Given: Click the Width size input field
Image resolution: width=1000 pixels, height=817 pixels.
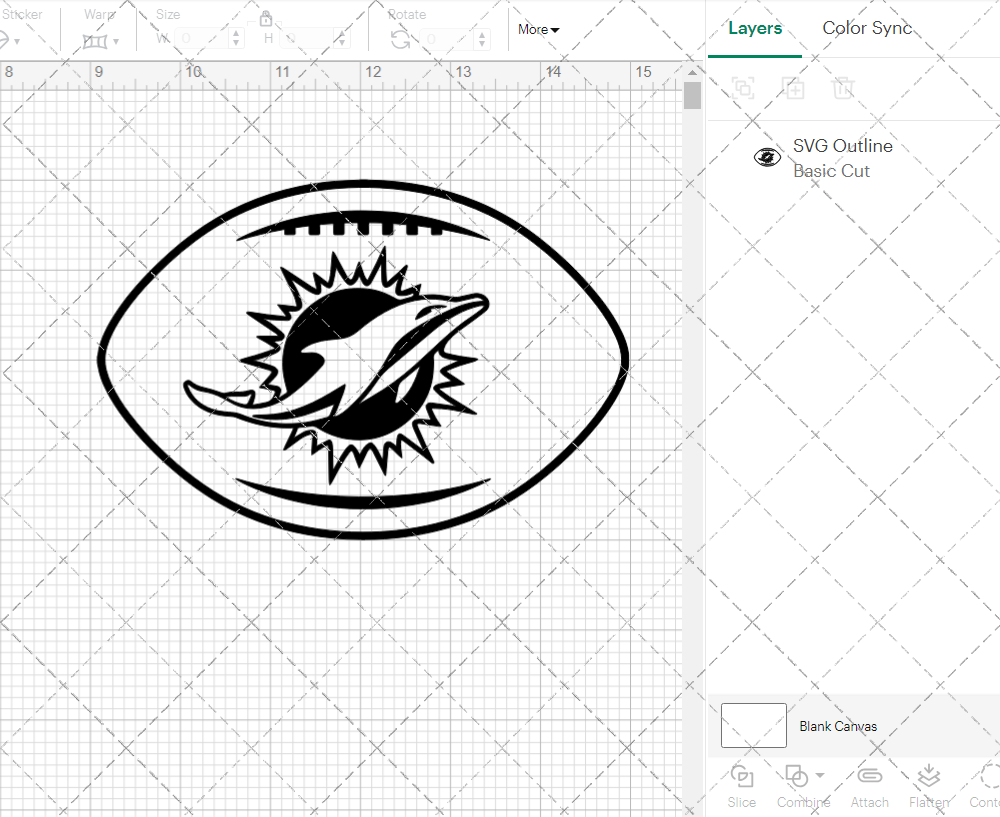Looking at the screenshot, I should [201, 39].
